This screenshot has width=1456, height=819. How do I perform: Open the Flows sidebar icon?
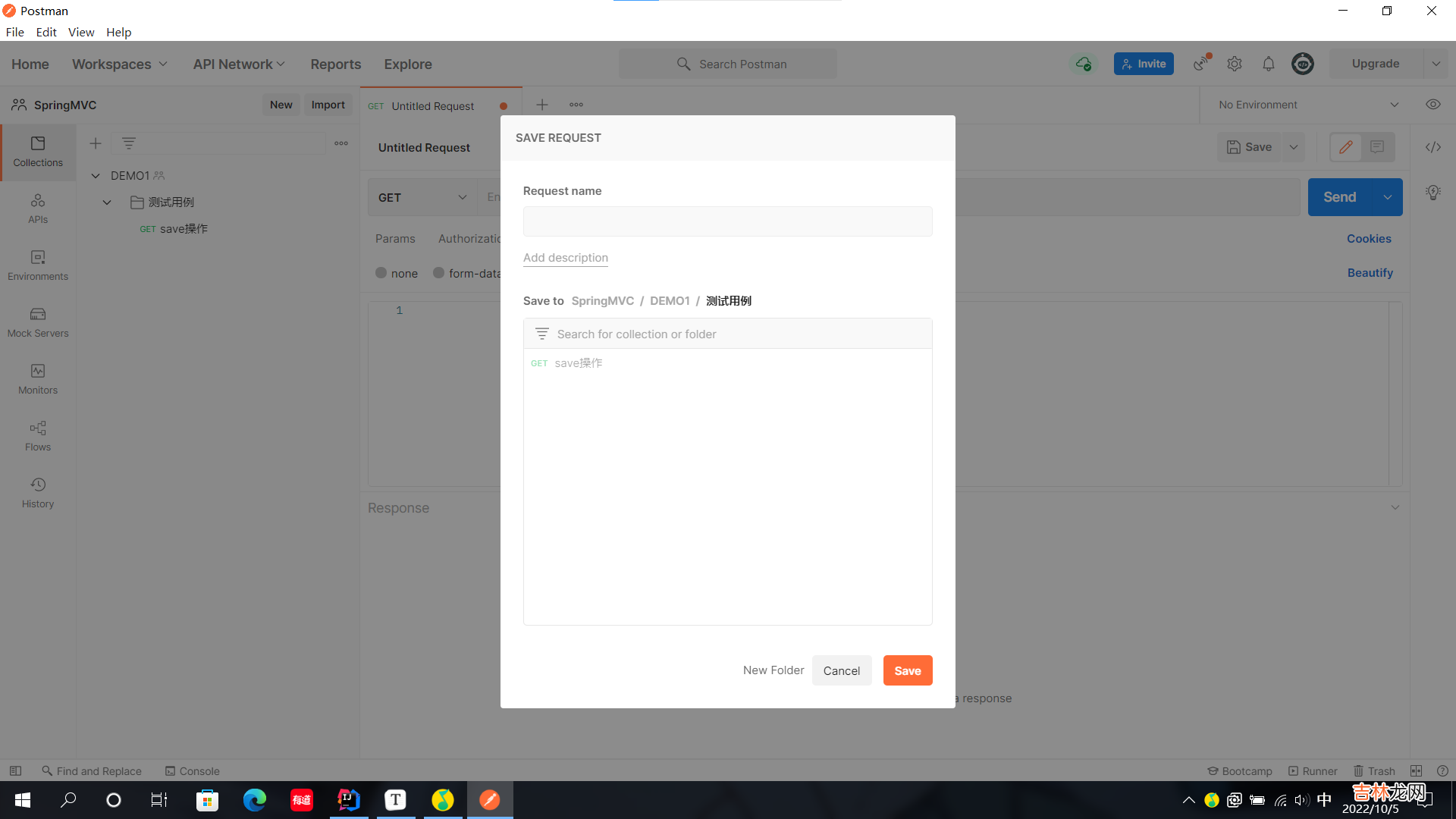[x=38, y=435]
